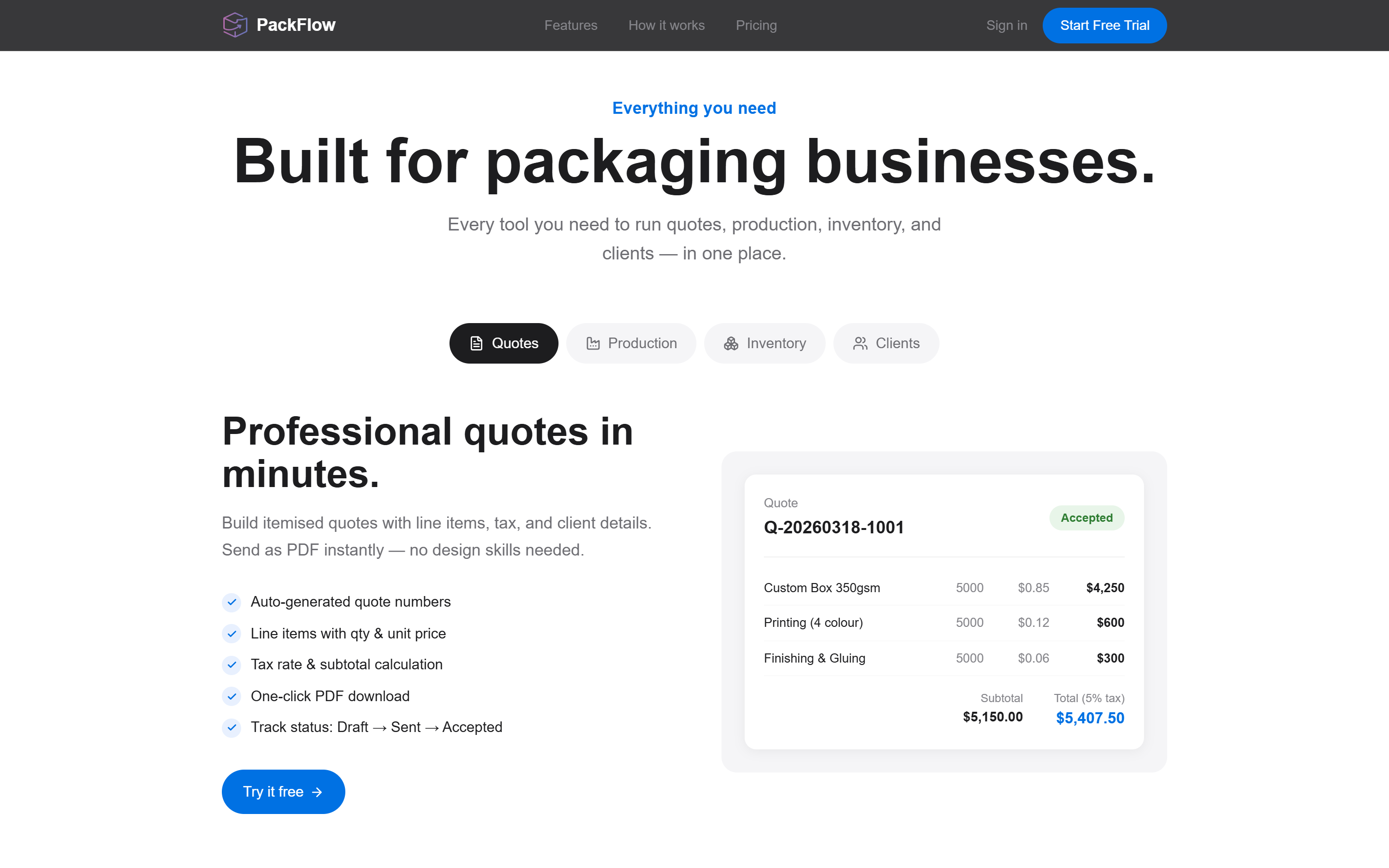Screen dimensions: 1389x868
Task: Toggle the checkmark for Line items with qty
Action: pos(231,634)
